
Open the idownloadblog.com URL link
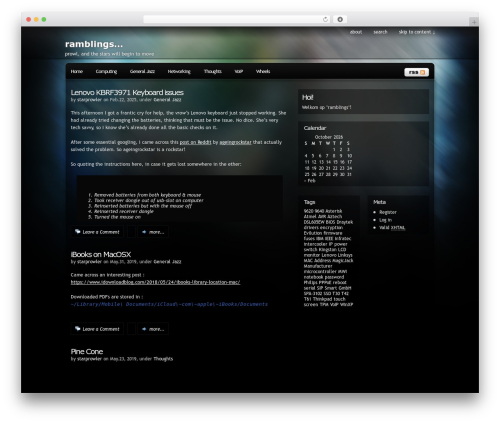(x=155, y=282)
